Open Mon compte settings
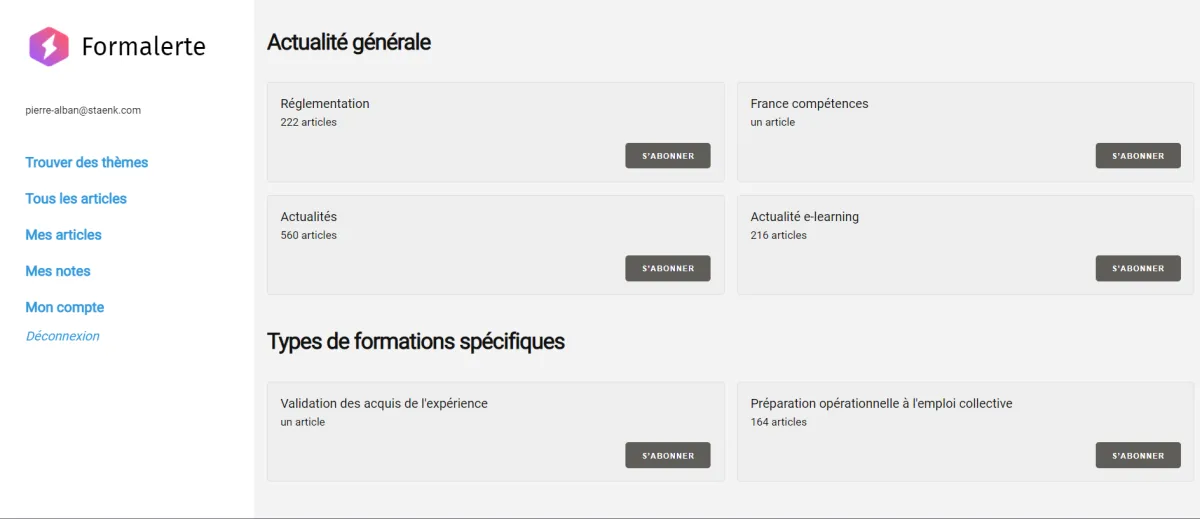This screenshot has height=519, width=1200. [65, 307]
